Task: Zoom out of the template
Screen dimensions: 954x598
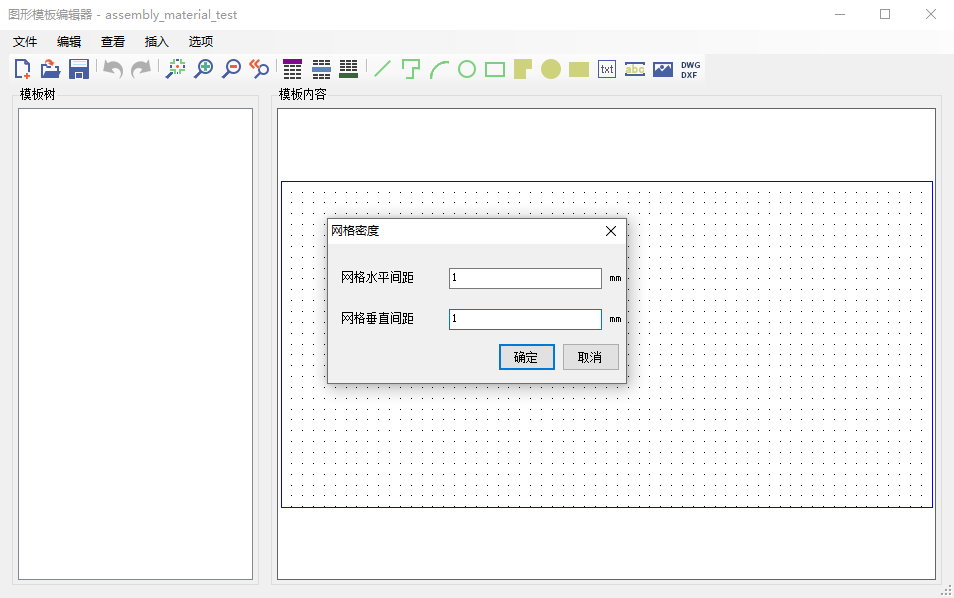Action: 232,69
